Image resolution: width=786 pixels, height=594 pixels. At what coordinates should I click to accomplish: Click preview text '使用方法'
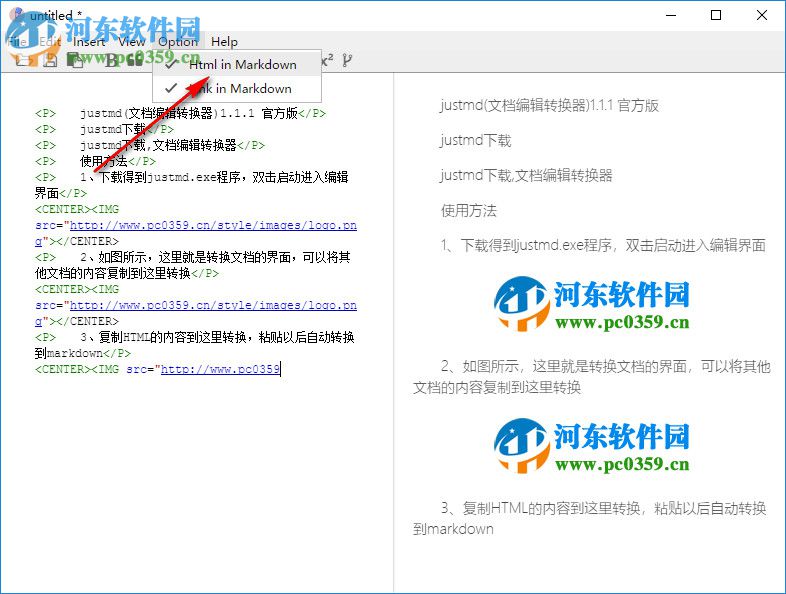(x=469, y=211)
